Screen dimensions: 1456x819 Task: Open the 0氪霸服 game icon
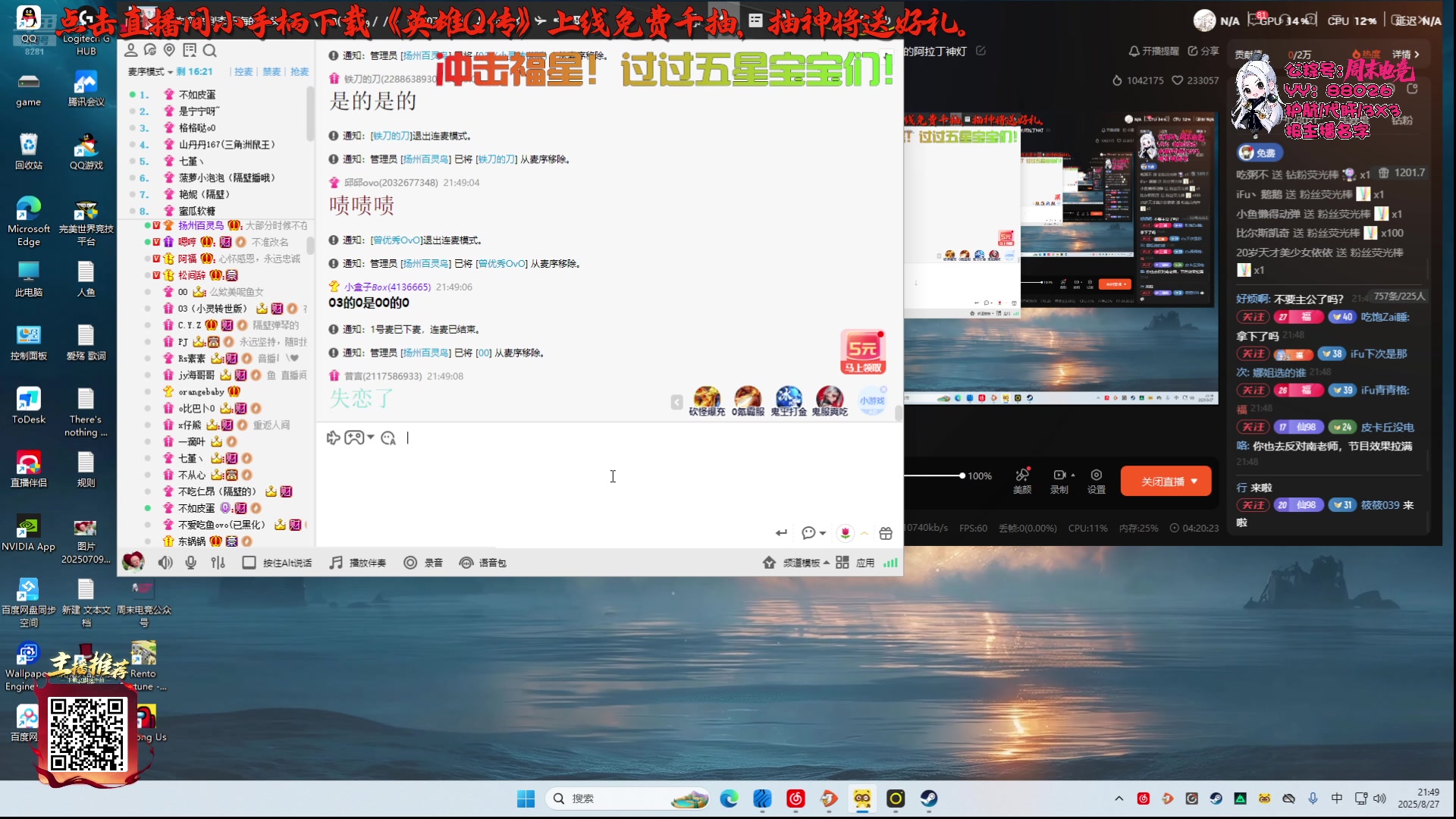click(x=748, y=401)
